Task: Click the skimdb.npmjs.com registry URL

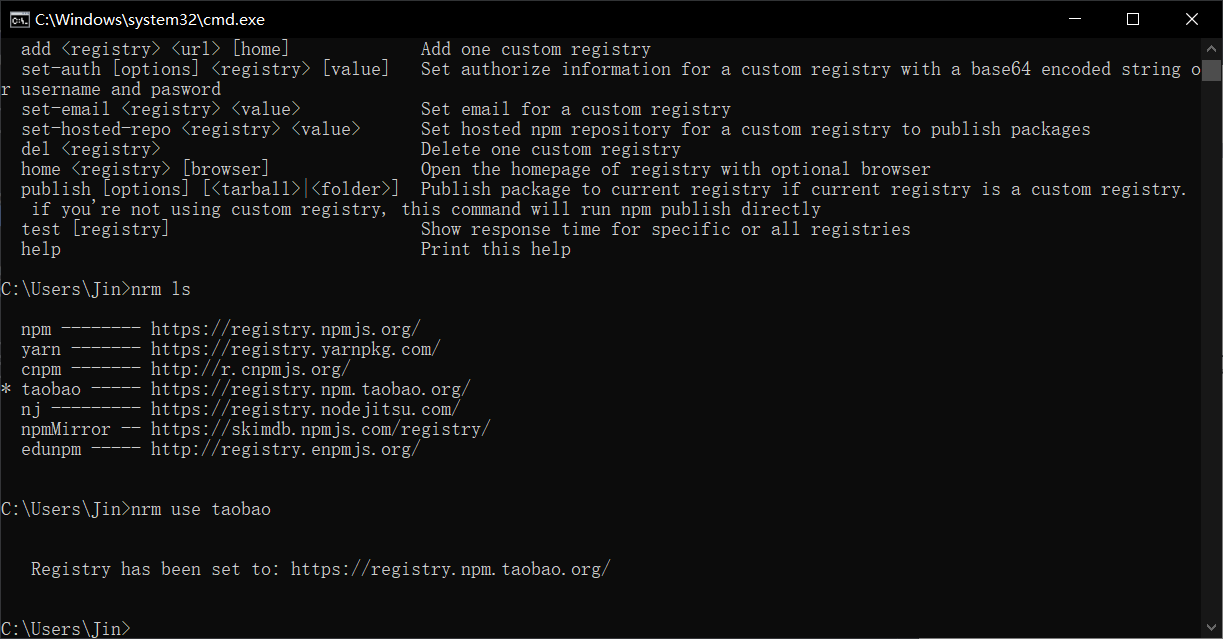Action: (x=320, y=429)
